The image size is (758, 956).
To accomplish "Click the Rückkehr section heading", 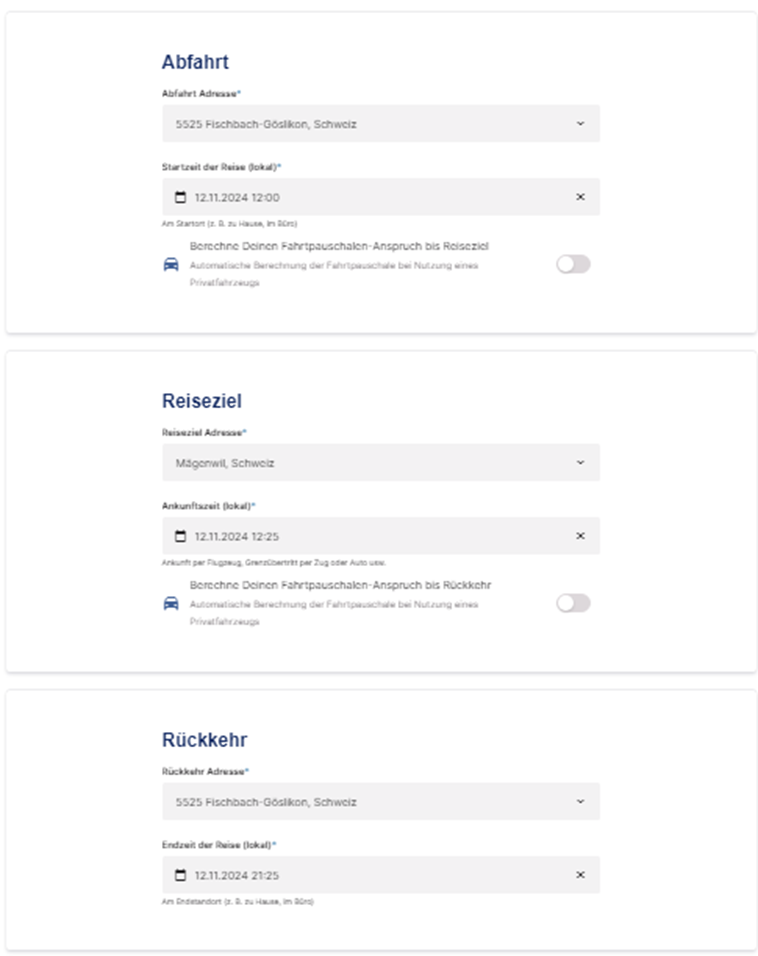I will point(204,740).
